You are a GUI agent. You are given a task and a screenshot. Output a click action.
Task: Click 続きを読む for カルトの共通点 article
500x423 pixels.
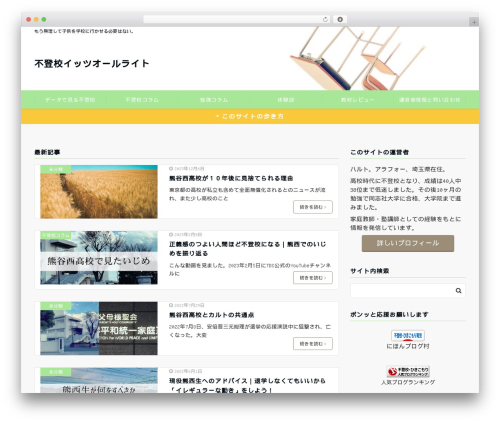pyautogui.click(x=313, y=344)
